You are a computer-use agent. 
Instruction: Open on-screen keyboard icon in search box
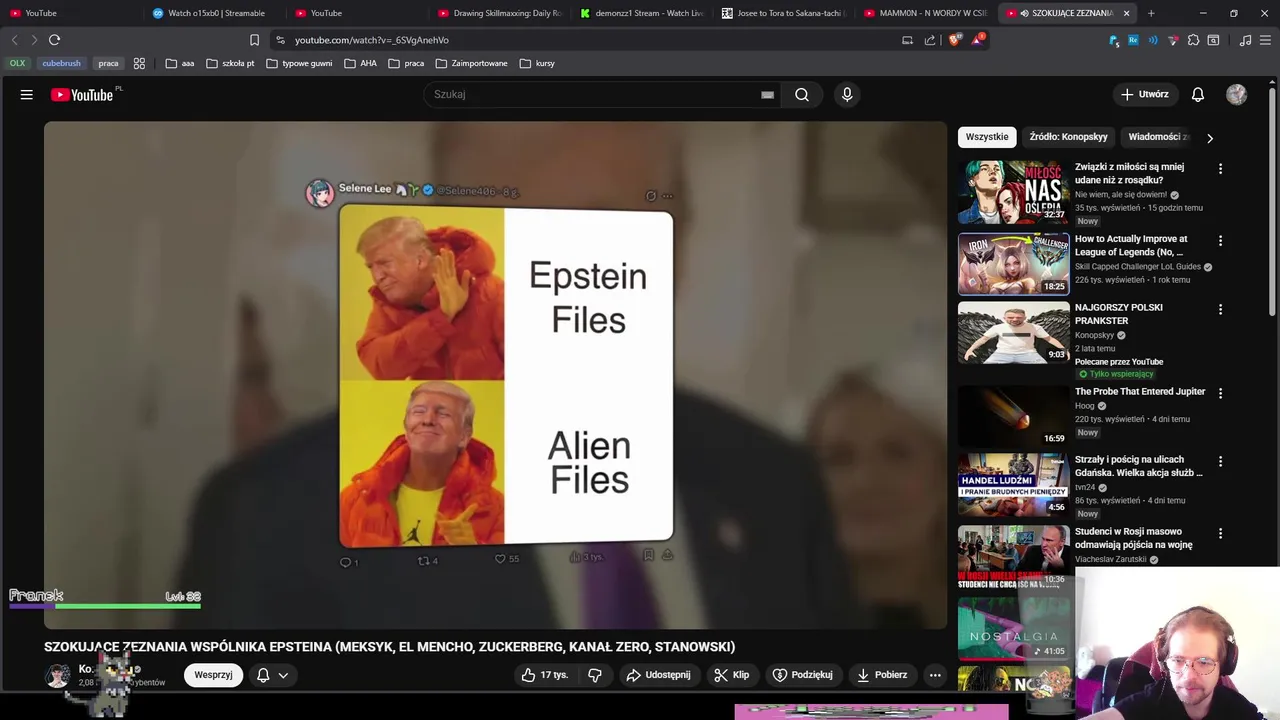[x=767, y=95]
